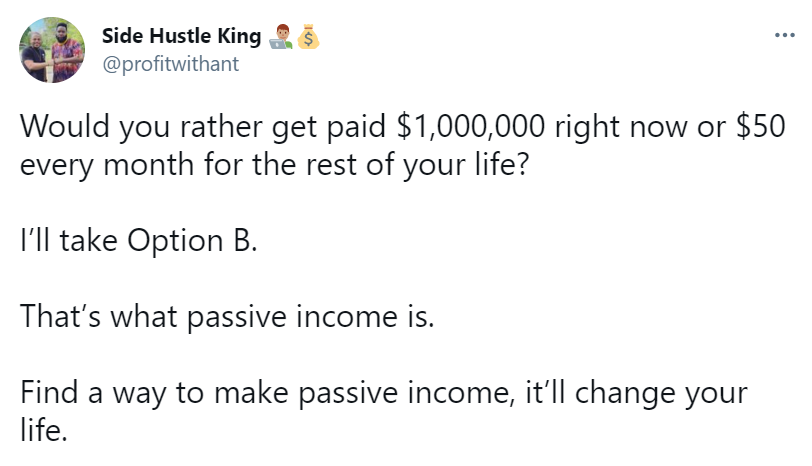
Task: Click the technologist laptop emoji icon
Action: (281, 36)
